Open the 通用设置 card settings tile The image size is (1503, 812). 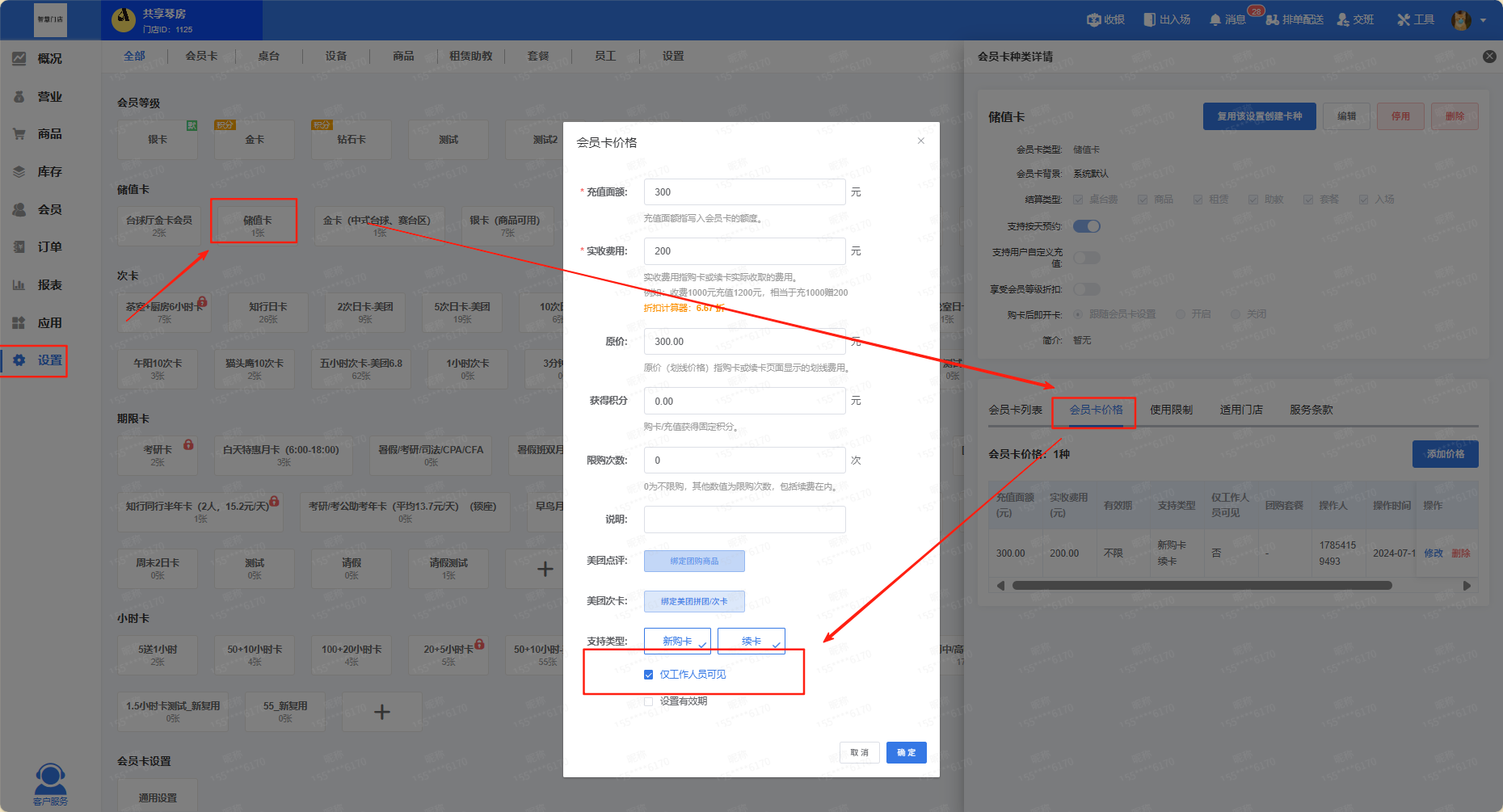pyautogui.click(x=158, y=797)
